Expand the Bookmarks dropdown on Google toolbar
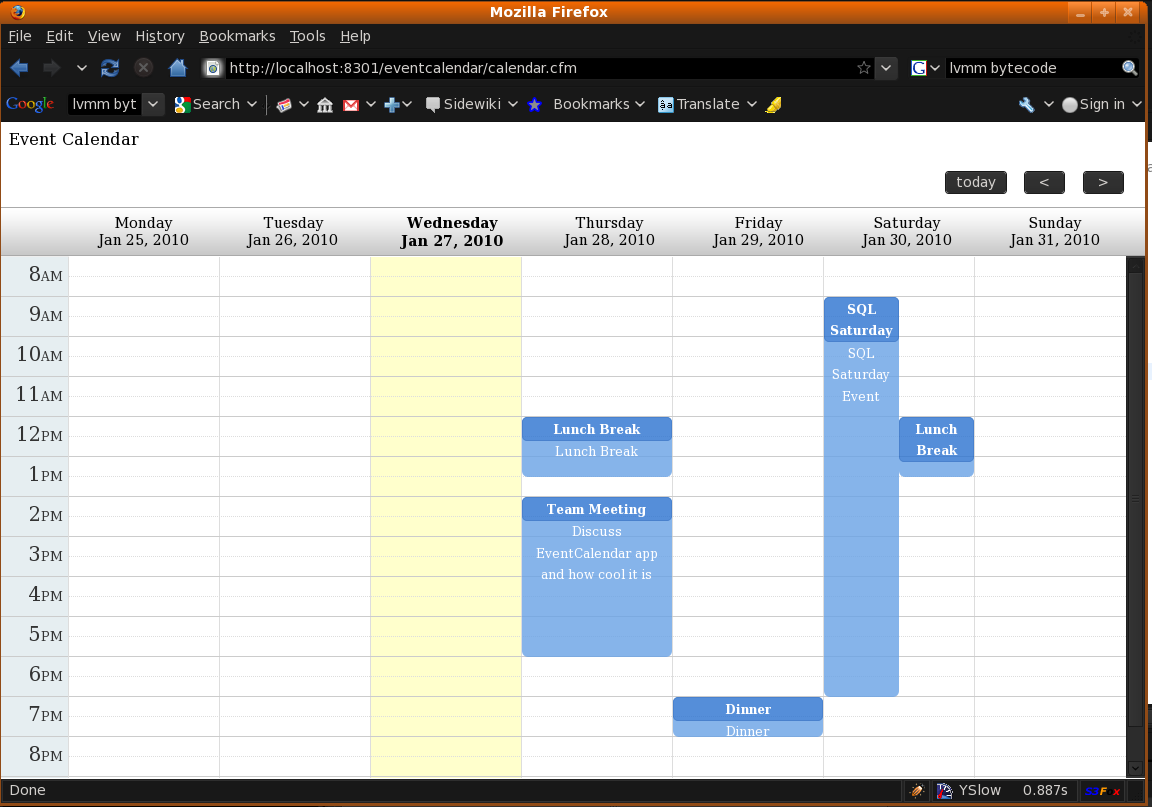 (639, 104)
